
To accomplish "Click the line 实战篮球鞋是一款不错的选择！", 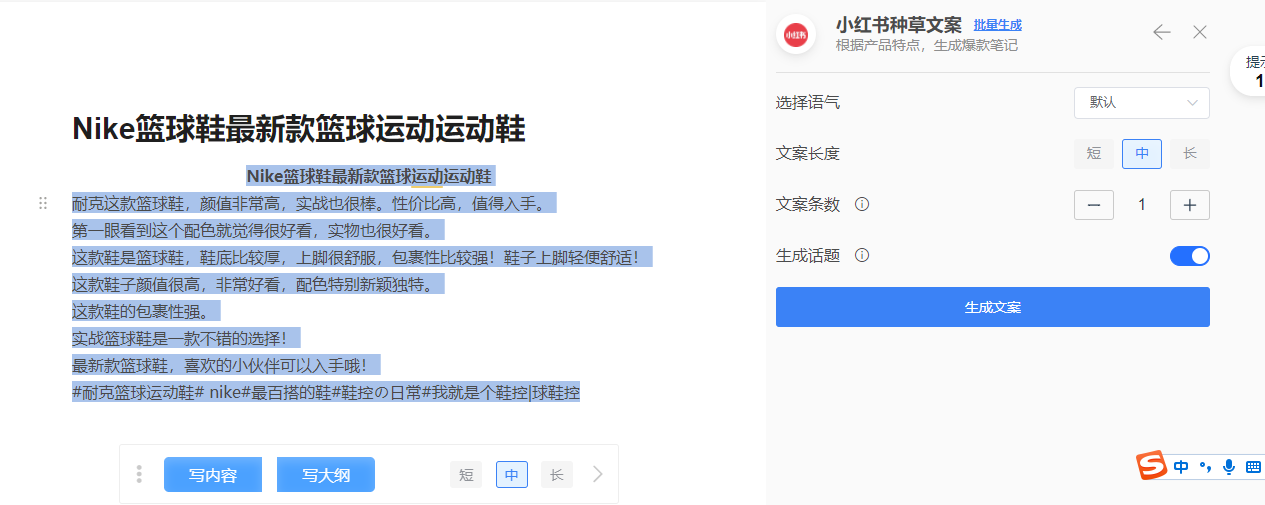I will [x=186, y=338].
